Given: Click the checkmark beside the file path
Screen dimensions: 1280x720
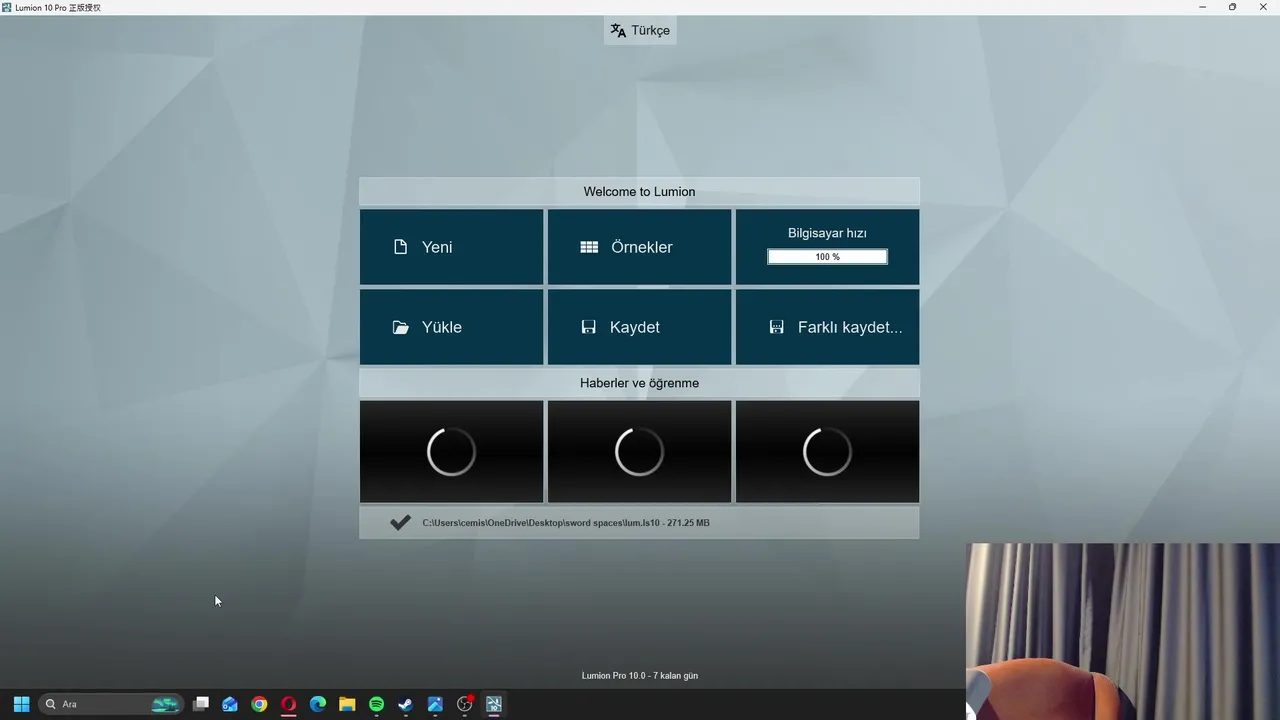Looking at the screenshot, I should [400, 522].
